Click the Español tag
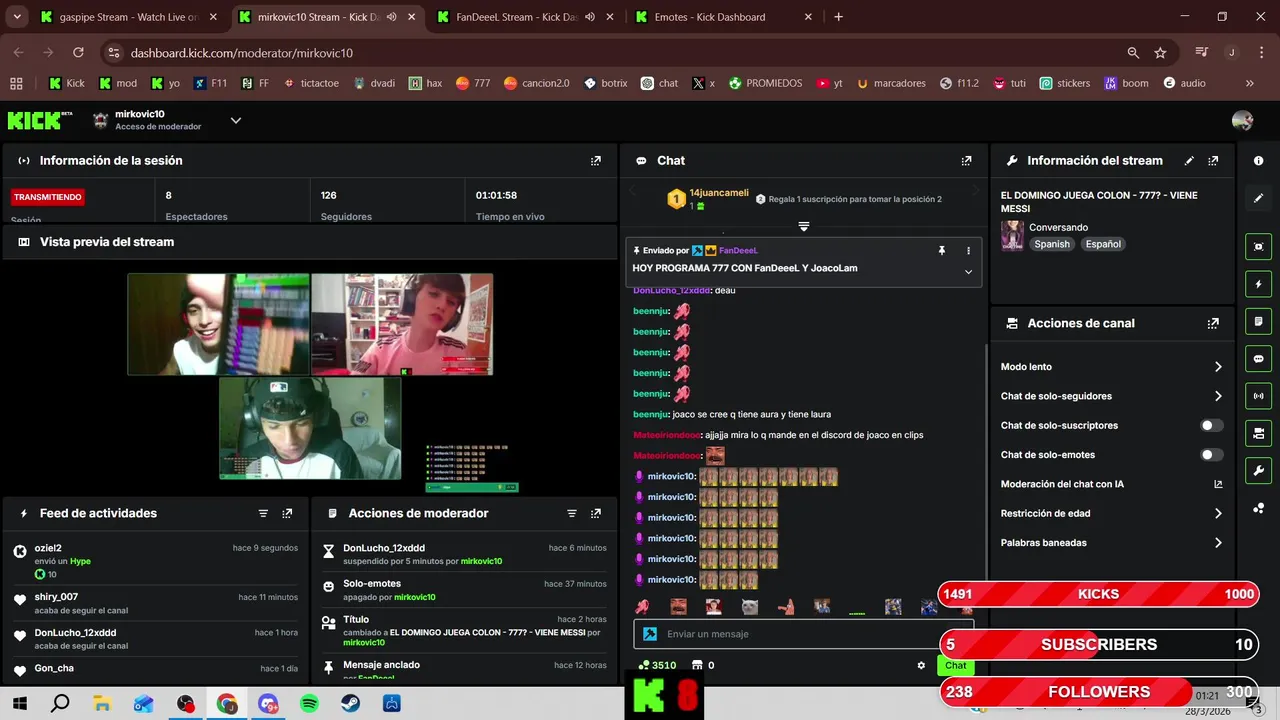 point(1103,244)
